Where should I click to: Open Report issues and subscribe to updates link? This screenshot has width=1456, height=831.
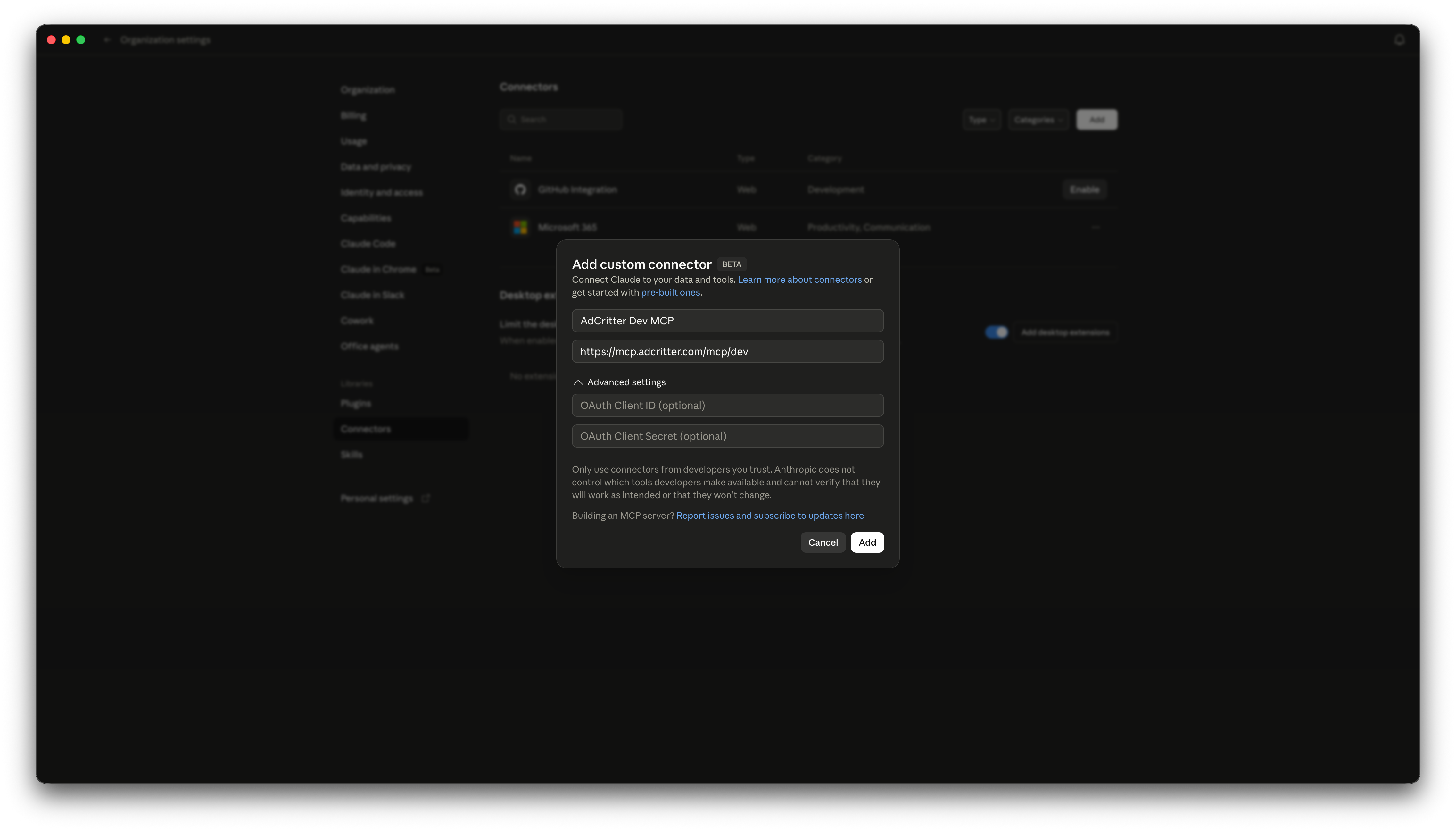(770, 516)
